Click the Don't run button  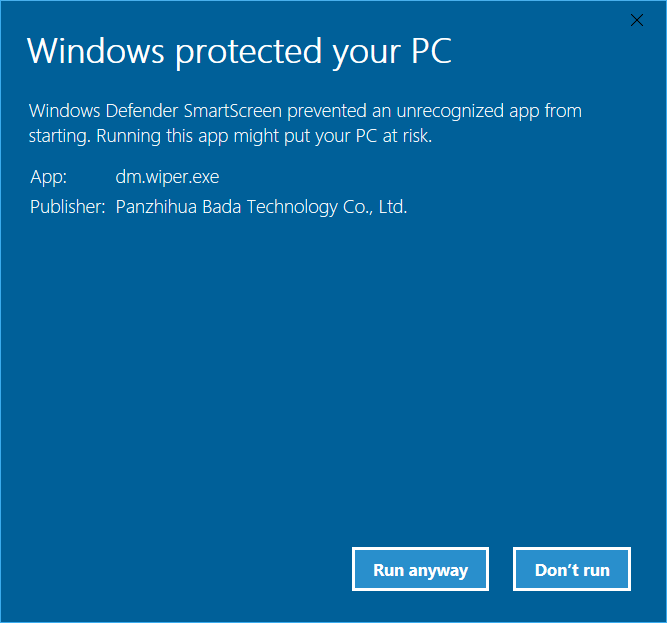pos(572,569)
